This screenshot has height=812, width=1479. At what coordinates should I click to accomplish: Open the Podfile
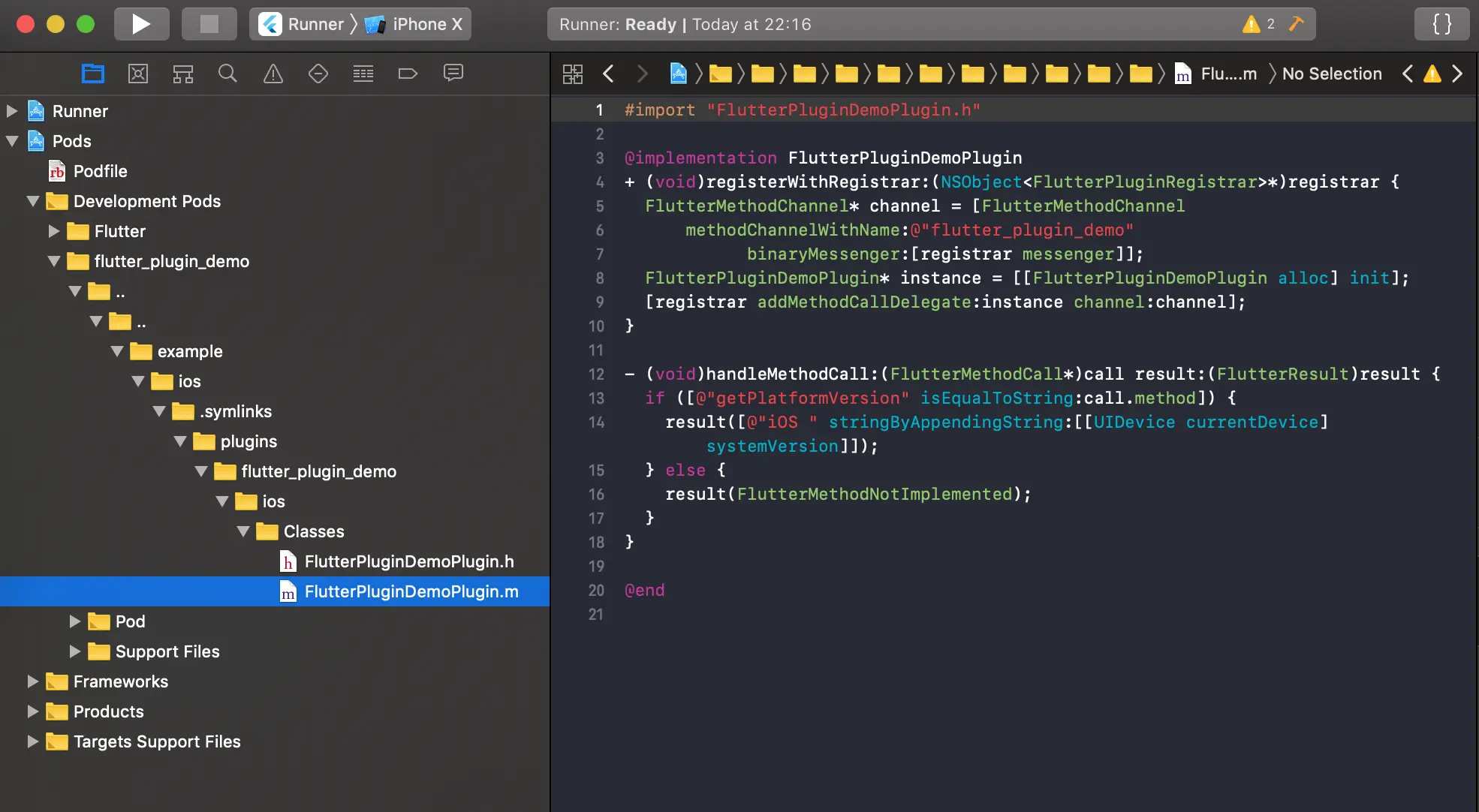tap(100, 171)
